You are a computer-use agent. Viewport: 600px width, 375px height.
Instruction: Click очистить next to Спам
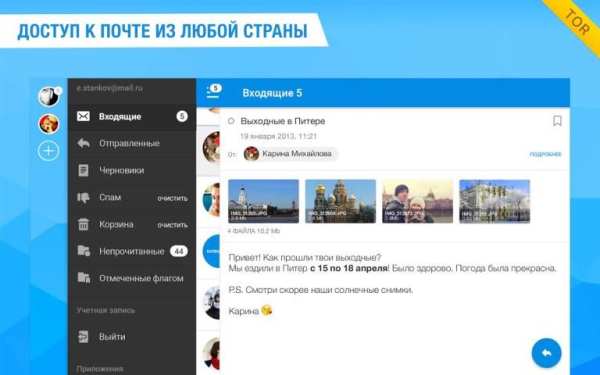pyautogui.click(x=173, y=198)
